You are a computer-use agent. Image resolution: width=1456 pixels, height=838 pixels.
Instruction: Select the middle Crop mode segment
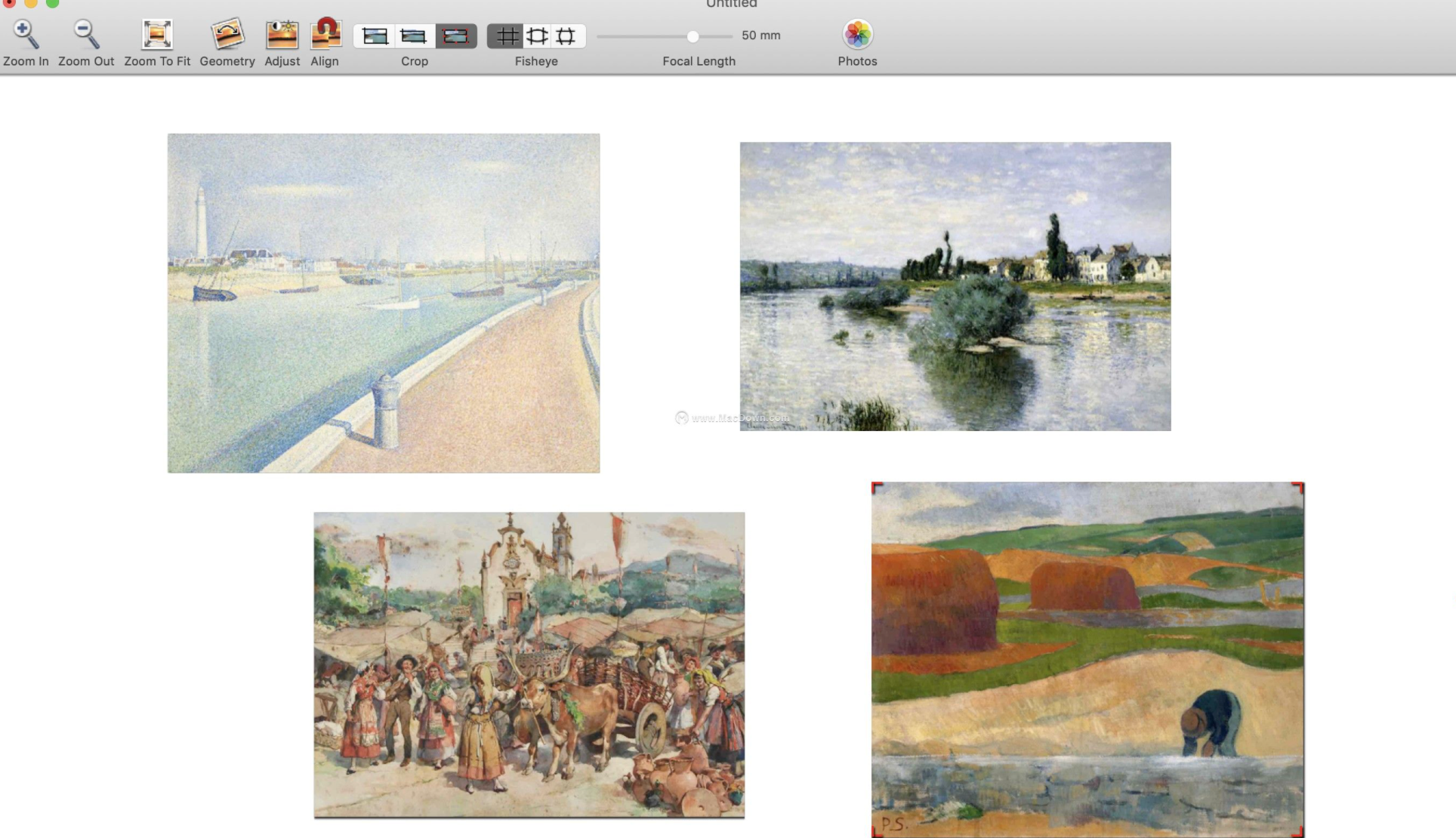pyautogui.click(x=414, y=36)
